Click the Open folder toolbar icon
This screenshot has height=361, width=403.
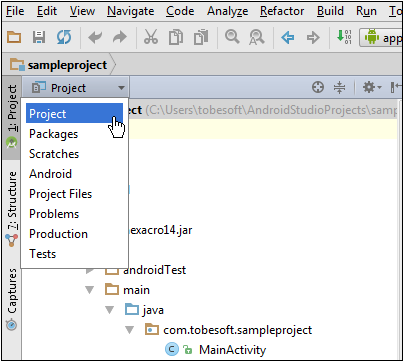(14, 37)
